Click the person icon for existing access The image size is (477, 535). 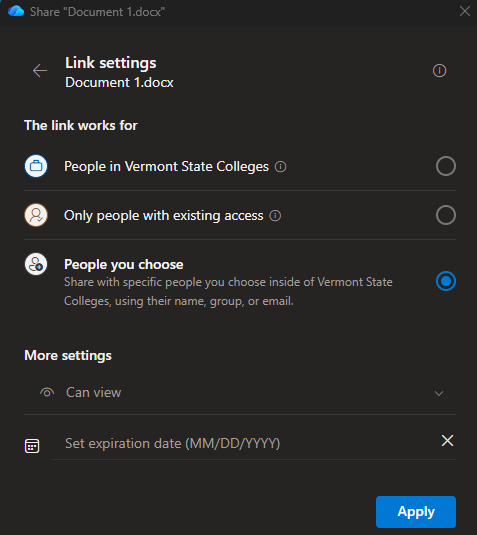coord(36,215)
